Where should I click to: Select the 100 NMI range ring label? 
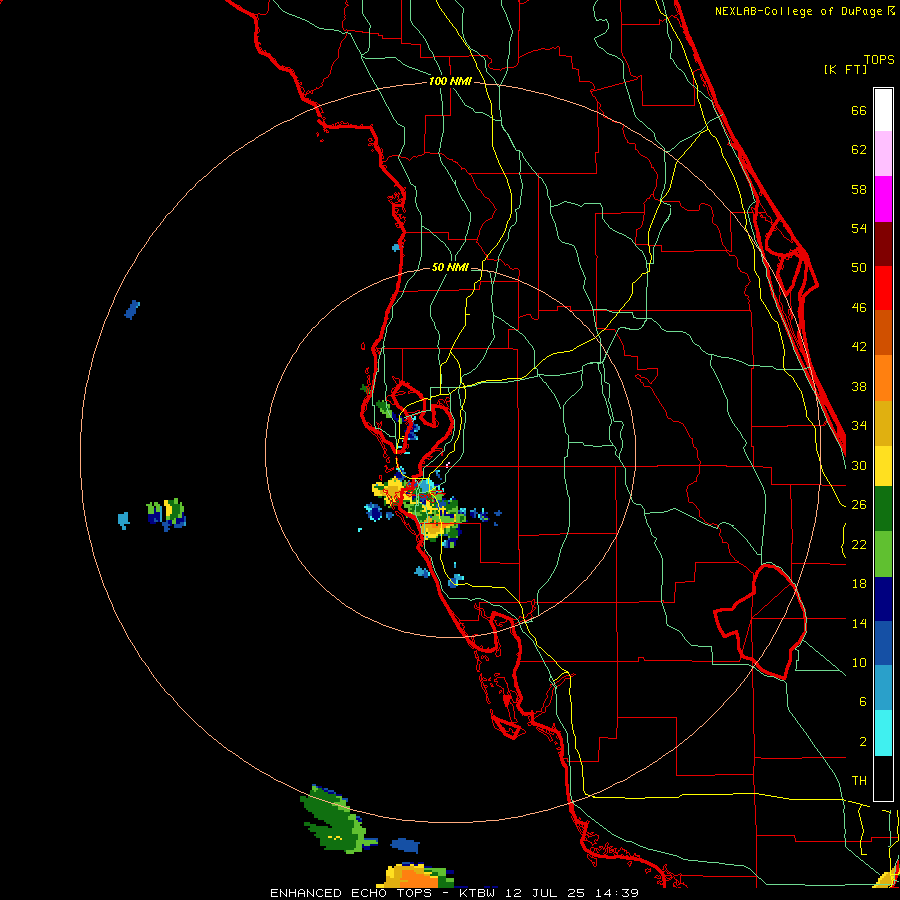(450, 82)
